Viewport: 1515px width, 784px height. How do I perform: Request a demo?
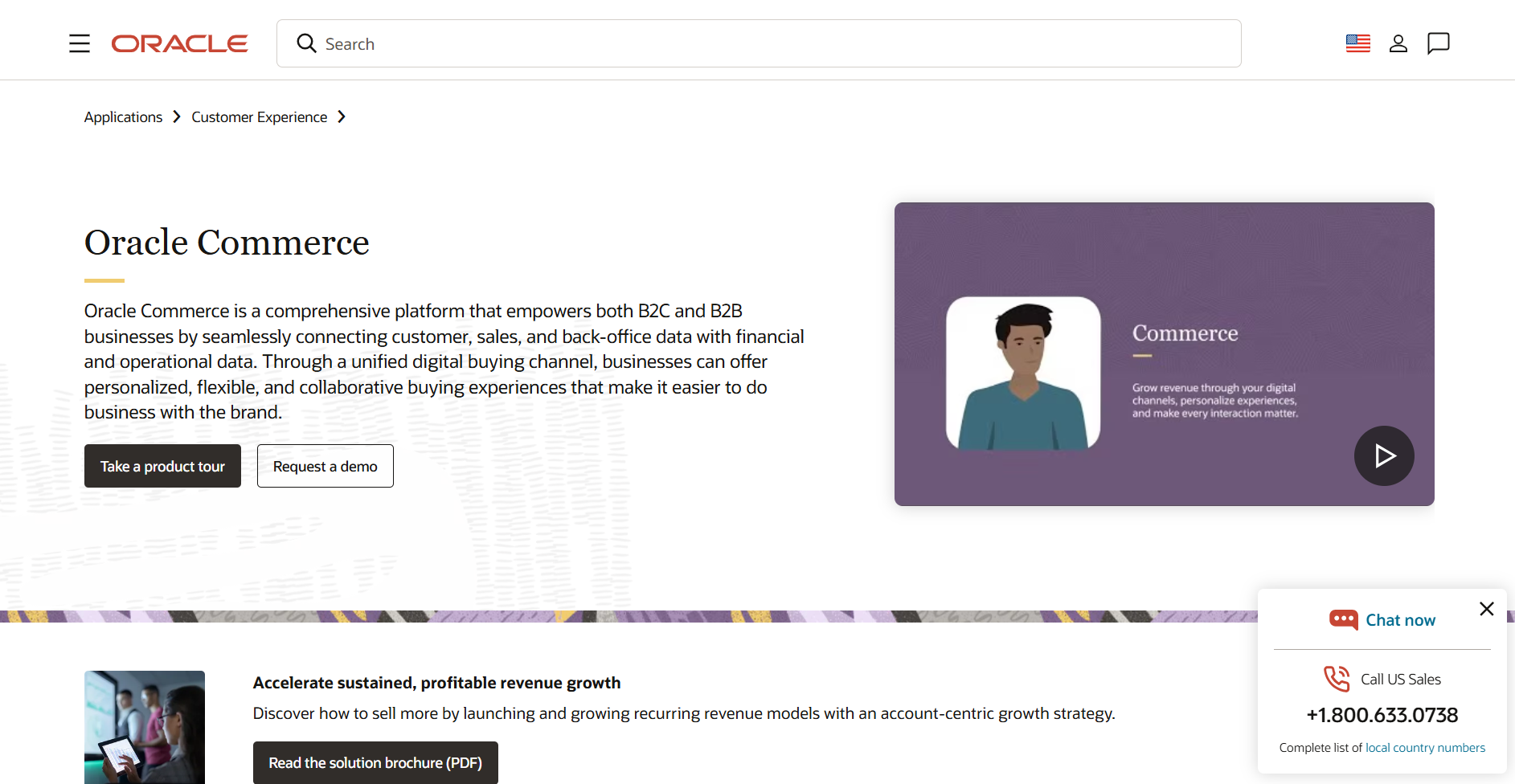(x=326, y=466)
